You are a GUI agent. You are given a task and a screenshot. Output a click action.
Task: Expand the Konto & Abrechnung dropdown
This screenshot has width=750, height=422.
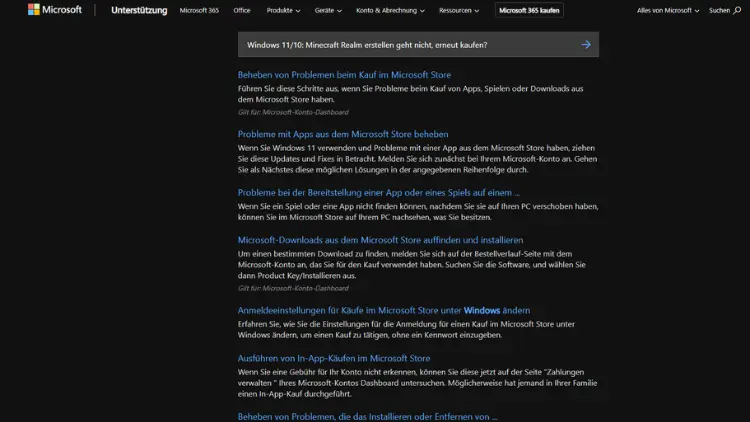click(x=390, y=10)
